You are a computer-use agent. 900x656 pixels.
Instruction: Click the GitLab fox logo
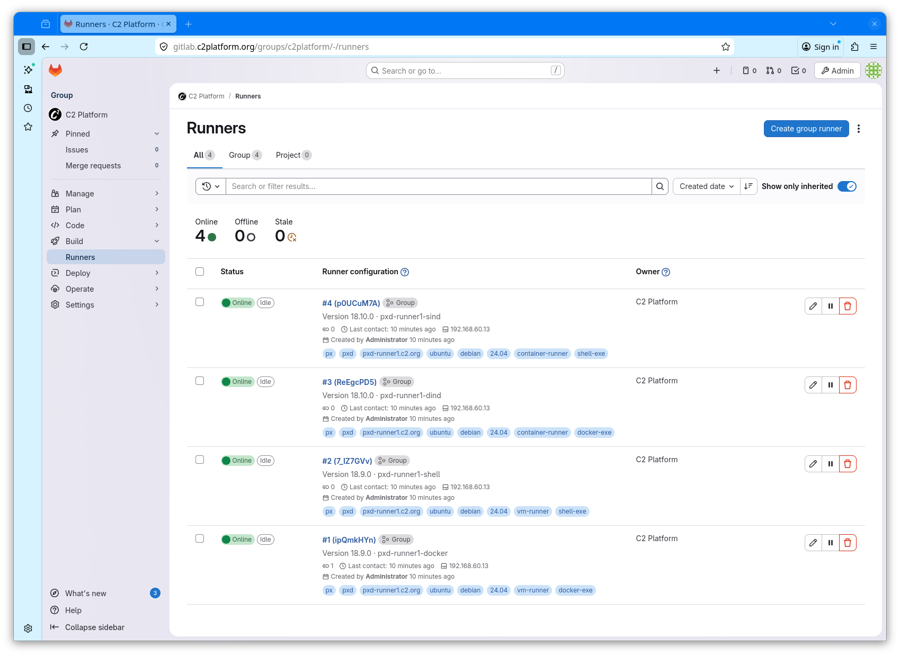[x=55, y=70]
